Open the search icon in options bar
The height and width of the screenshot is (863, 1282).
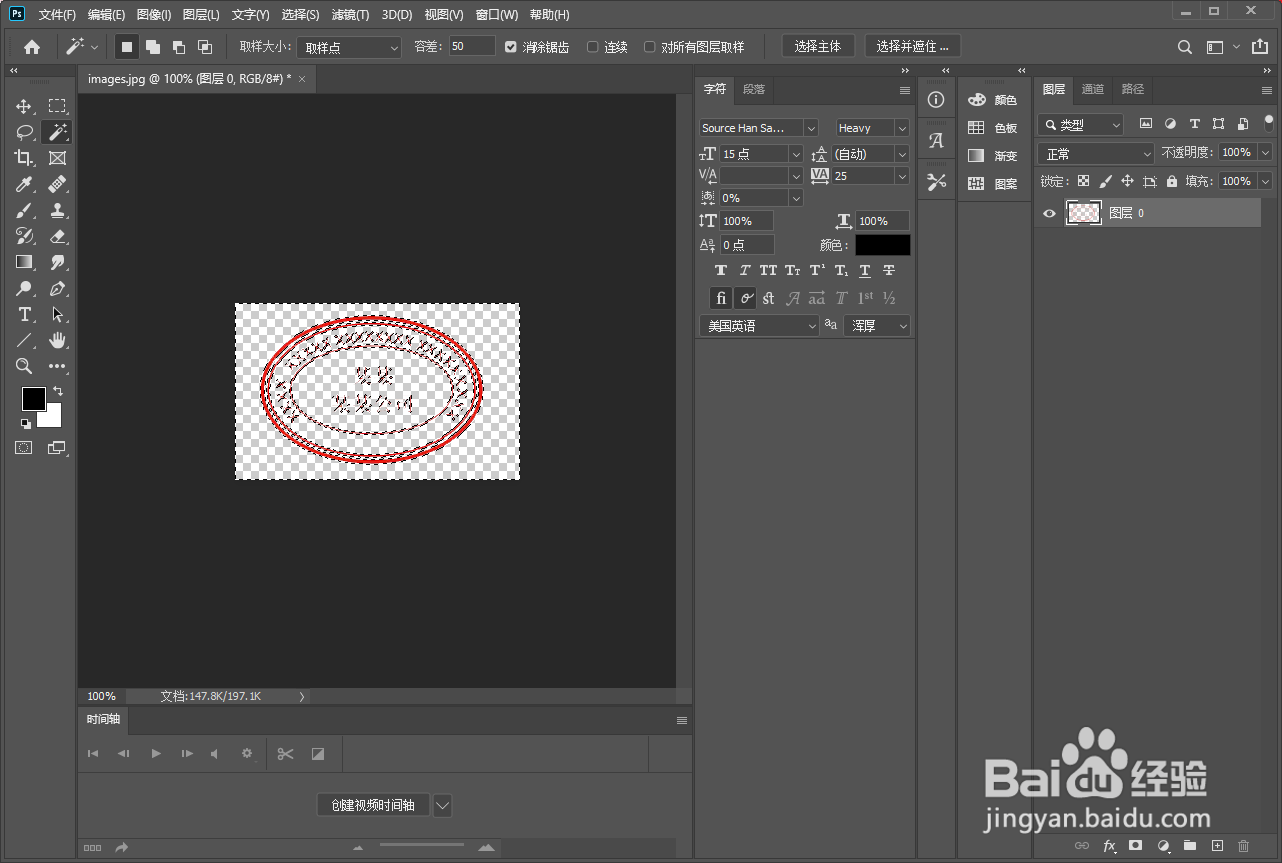point(1184,47)
